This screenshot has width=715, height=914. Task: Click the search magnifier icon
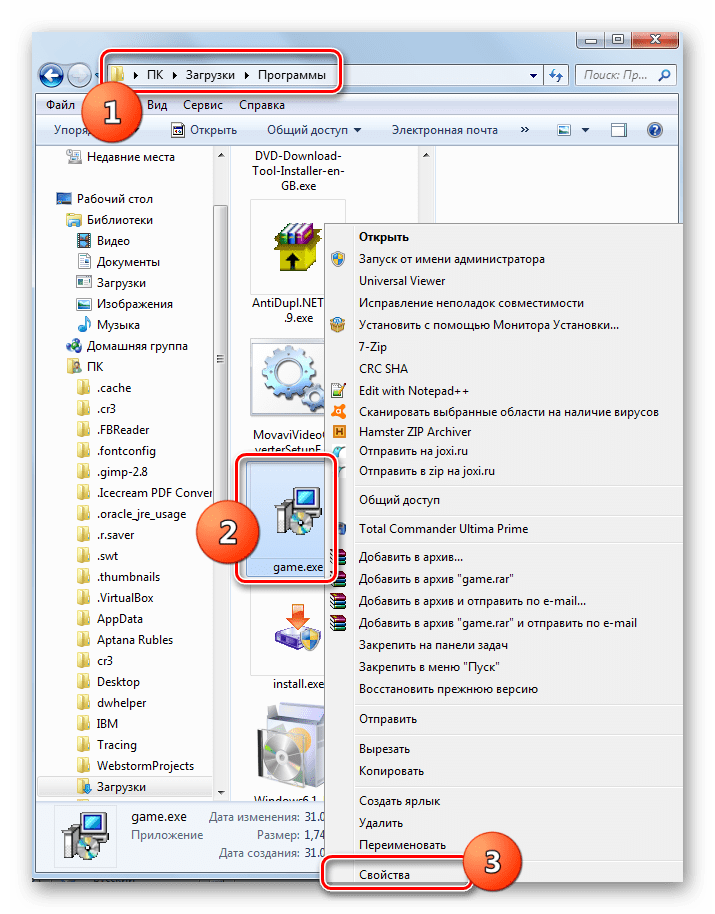pyautogui.click(x=664, y=75)
